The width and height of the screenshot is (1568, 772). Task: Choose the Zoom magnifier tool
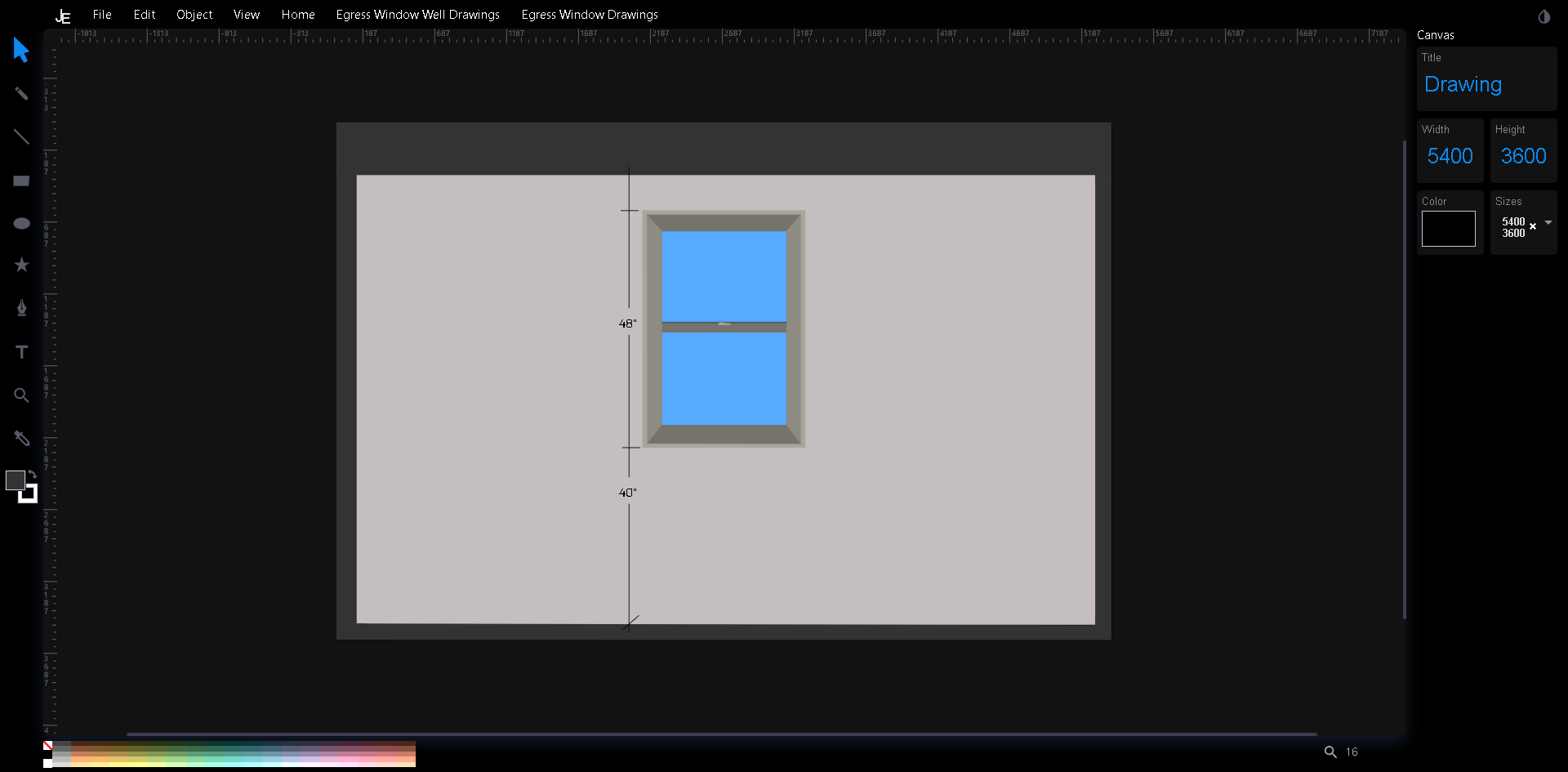click(x=21, y=395)
